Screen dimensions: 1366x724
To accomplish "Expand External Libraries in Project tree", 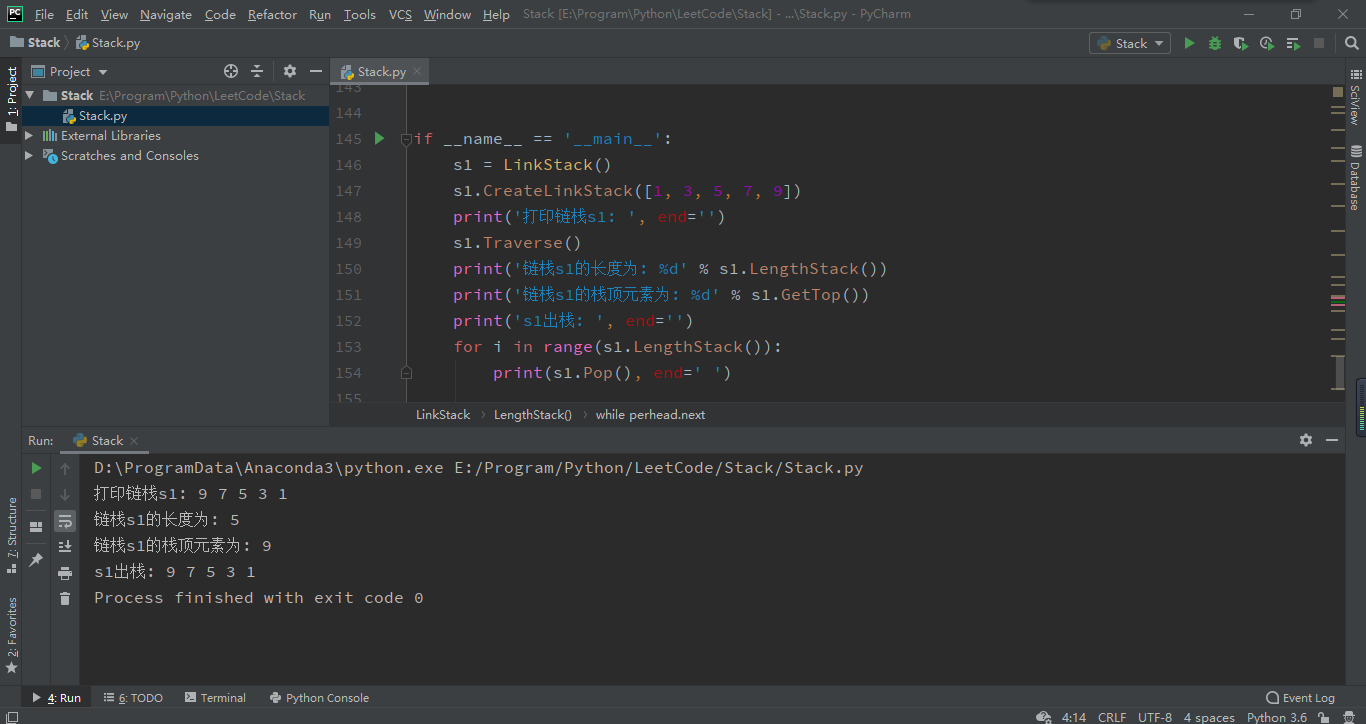I will [30, 135].
